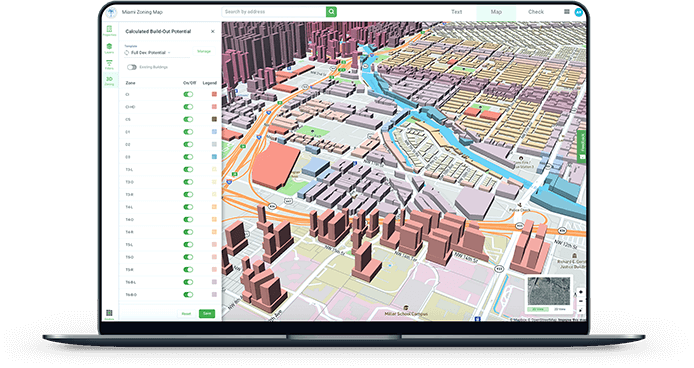The image size is (694, 368).
Task: Click the CI legend color swatch
Action: coord(214,94)
